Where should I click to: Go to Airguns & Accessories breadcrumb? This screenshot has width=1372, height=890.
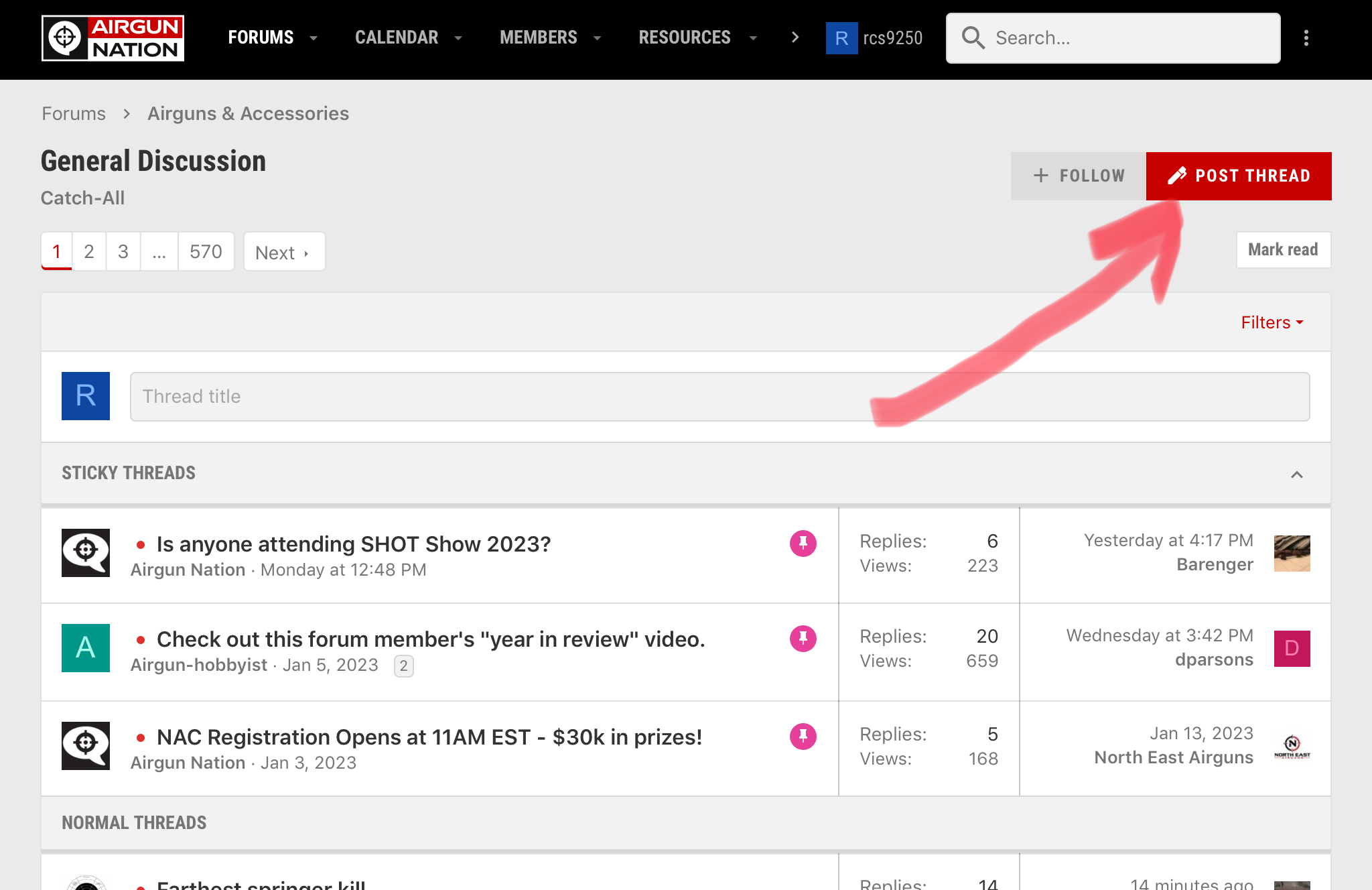(248, 113)
